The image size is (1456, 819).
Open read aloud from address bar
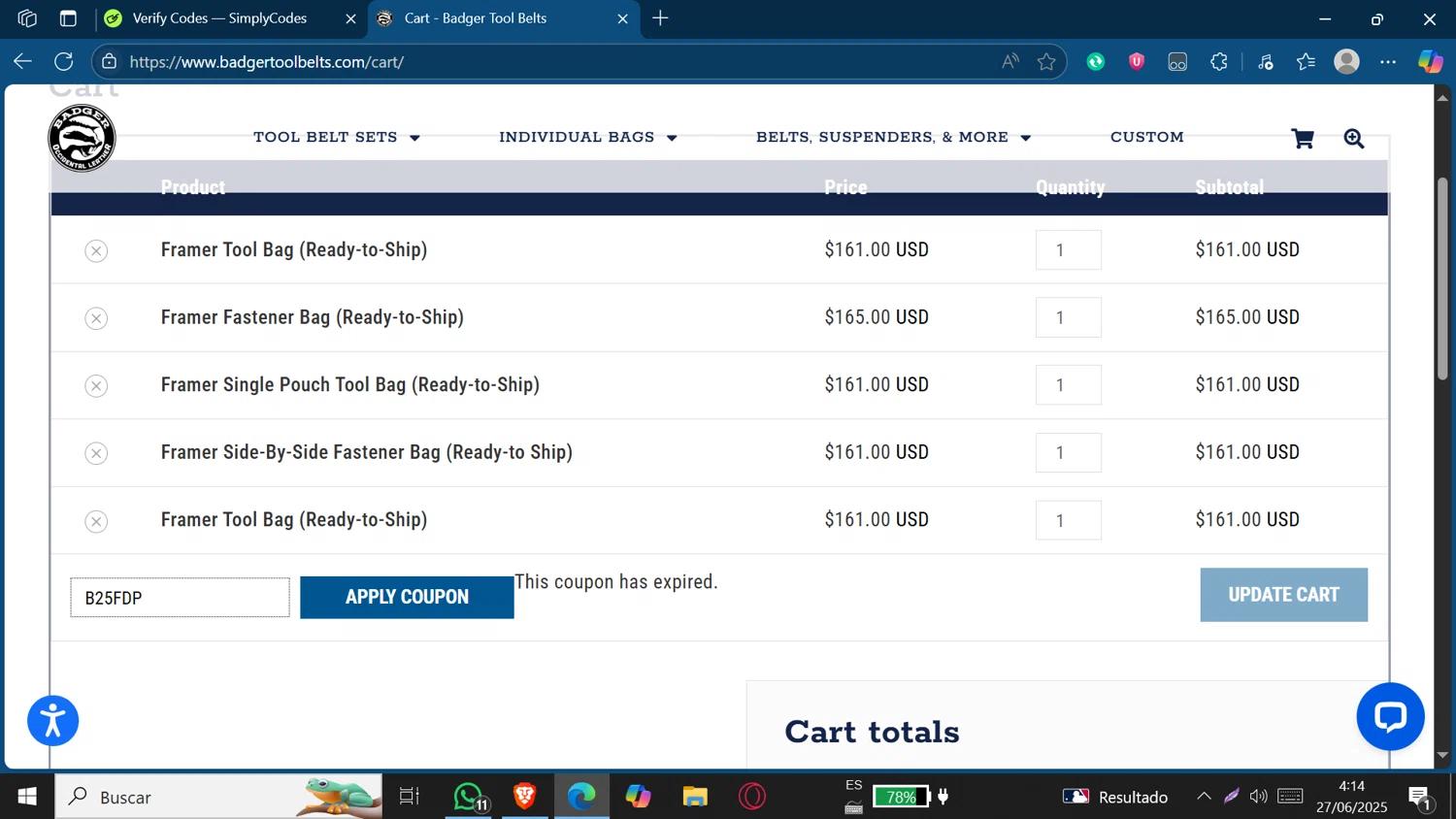coord(1010,61)
